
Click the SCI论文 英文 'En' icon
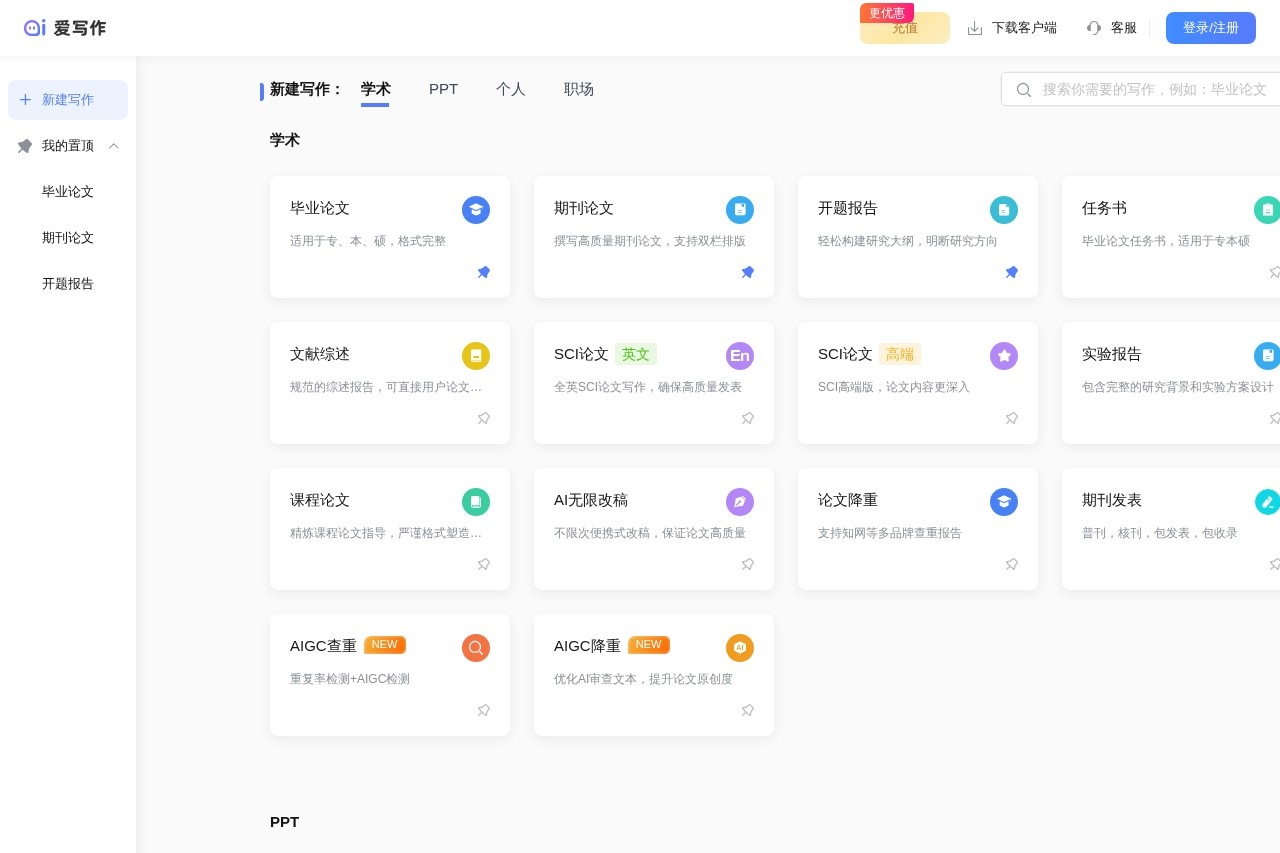740,356
